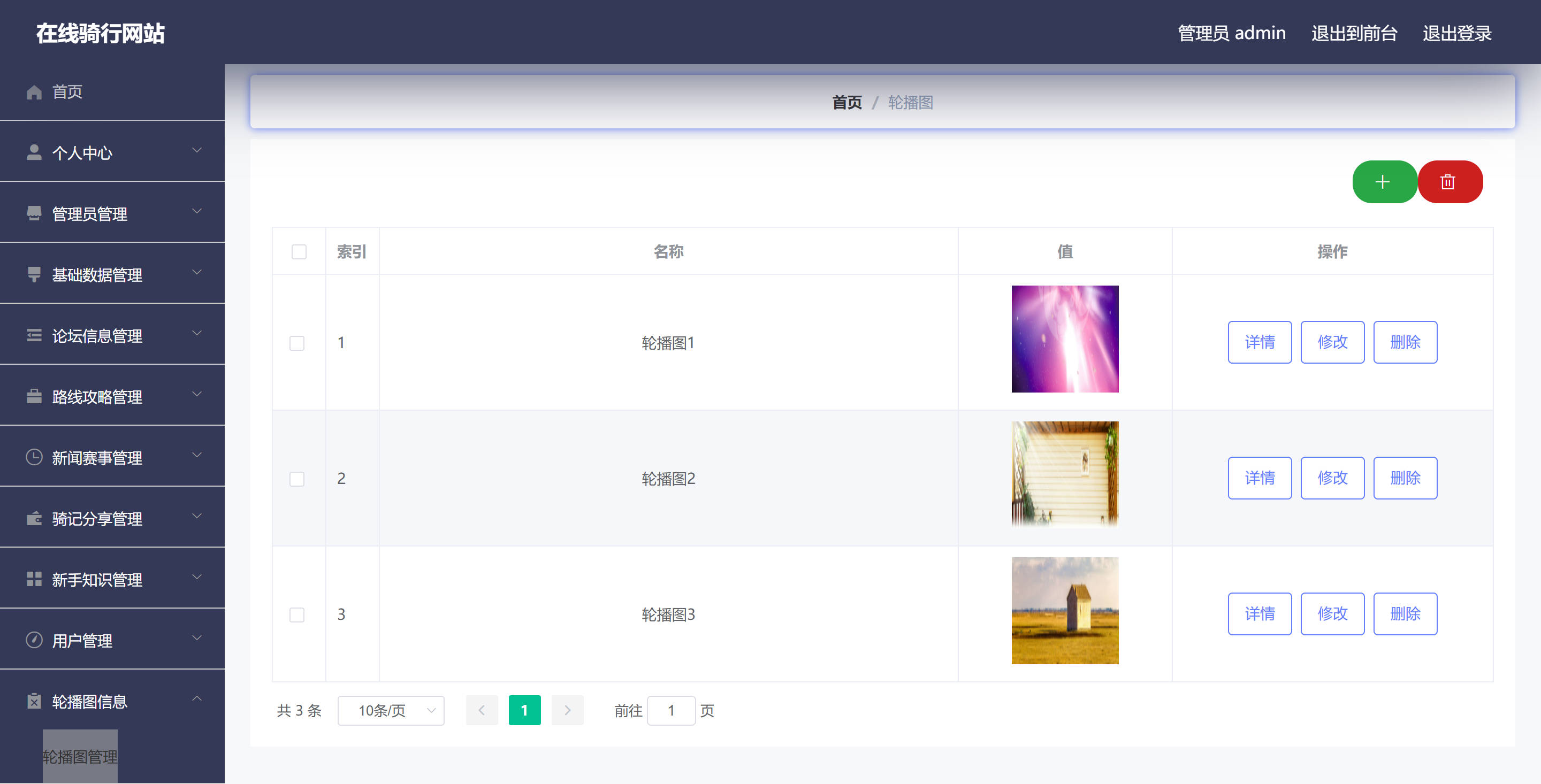The image size is (1541, 784).
Task: Open the 论坛信息管理 menu item
Action: (x=112, y=335)
